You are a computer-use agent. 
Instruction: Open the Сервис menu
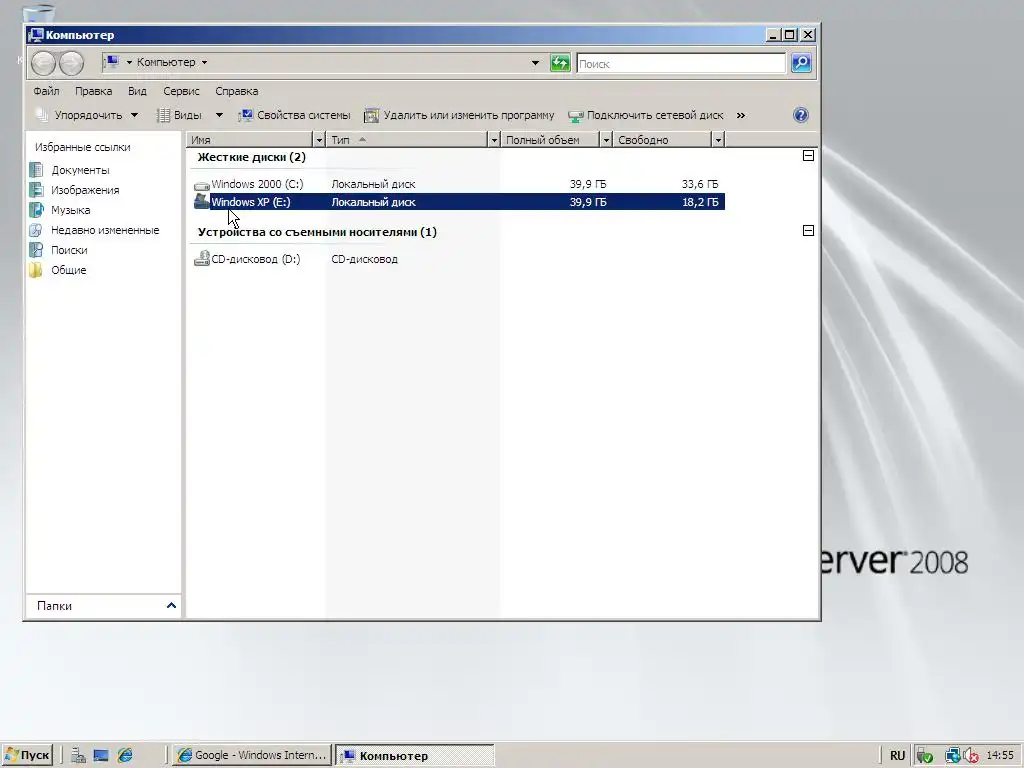click(x=181, y=91)
